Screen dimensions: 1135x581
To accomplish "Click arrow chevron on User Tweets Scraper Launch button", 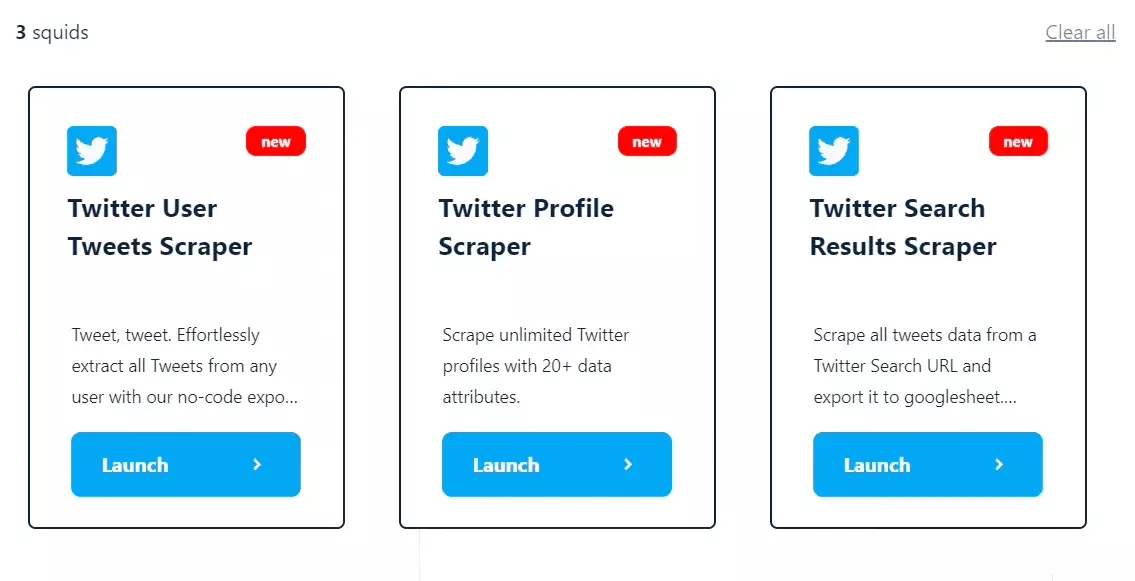I will point(257,464).
